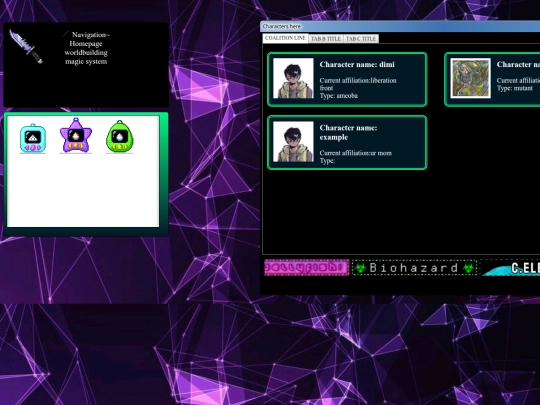540x405 pixels.
Task: Click the example character's portrait
Action: [x=293, y=142]
